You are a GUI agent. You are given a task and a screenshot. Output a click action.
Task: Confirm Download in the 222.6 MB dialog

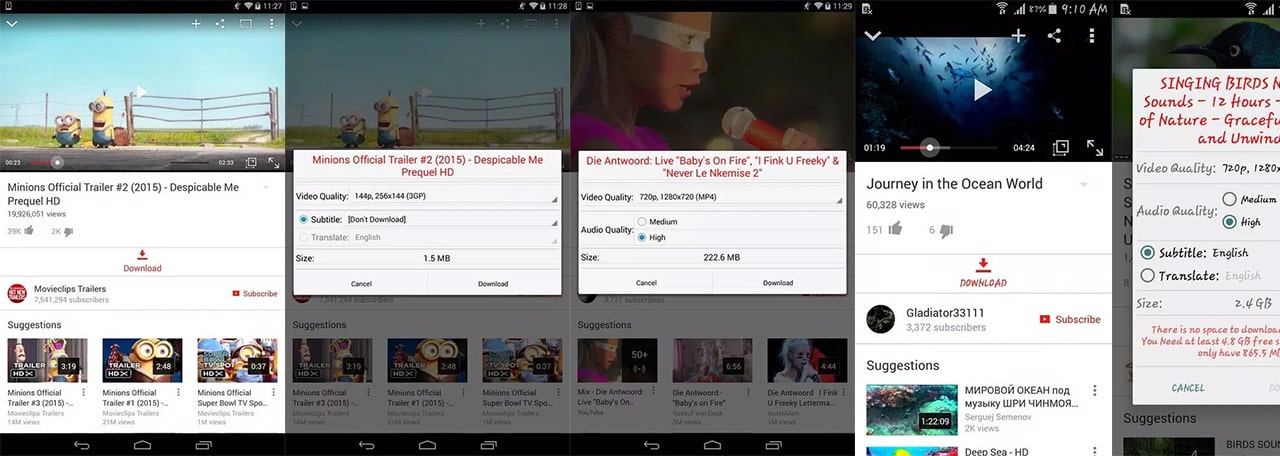click(x=778, y=283)
